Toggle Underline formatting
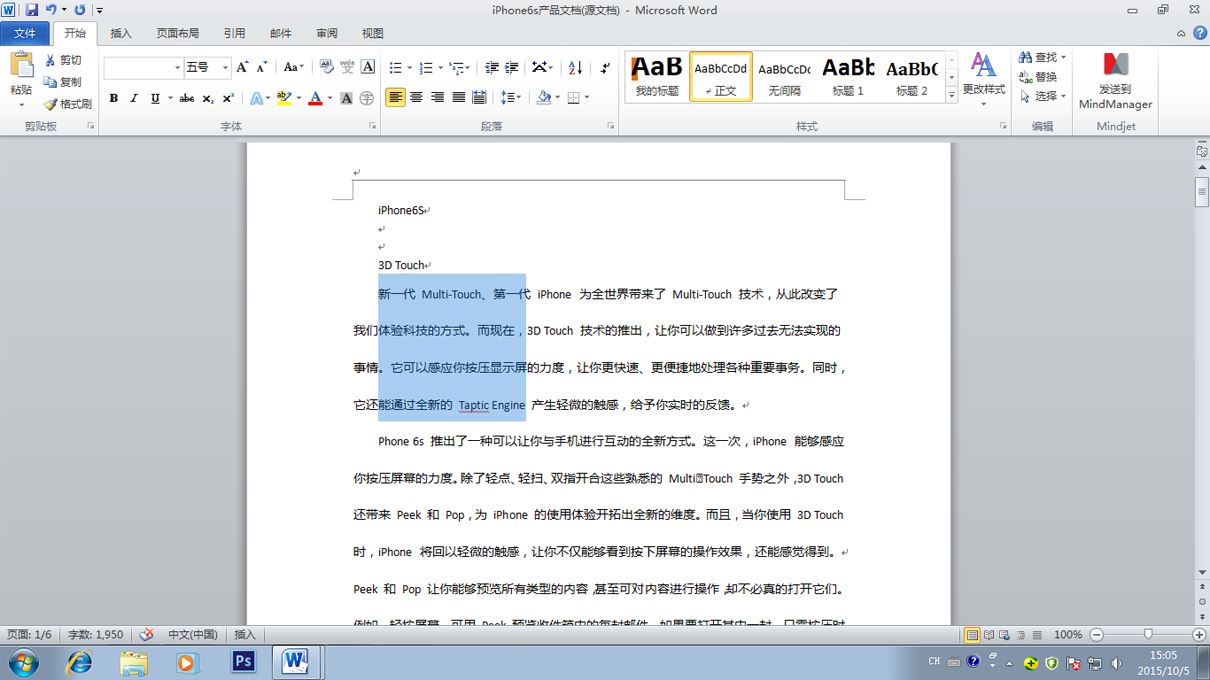 point(154,98)
